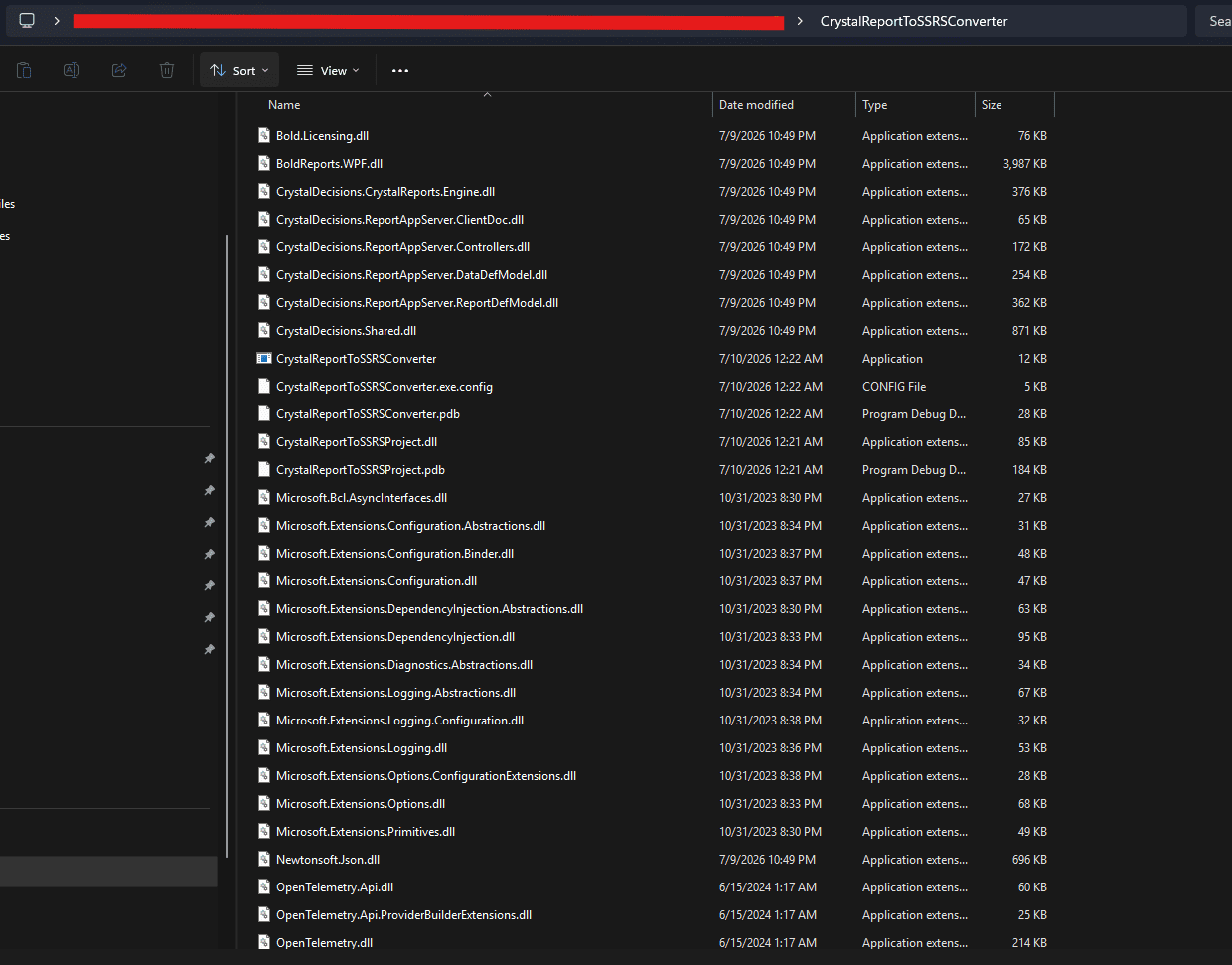Click the navigation pane vertical scrollbar
This screenshot has height=965, width=1232.
pyautogui.click(x=227, y=545)
